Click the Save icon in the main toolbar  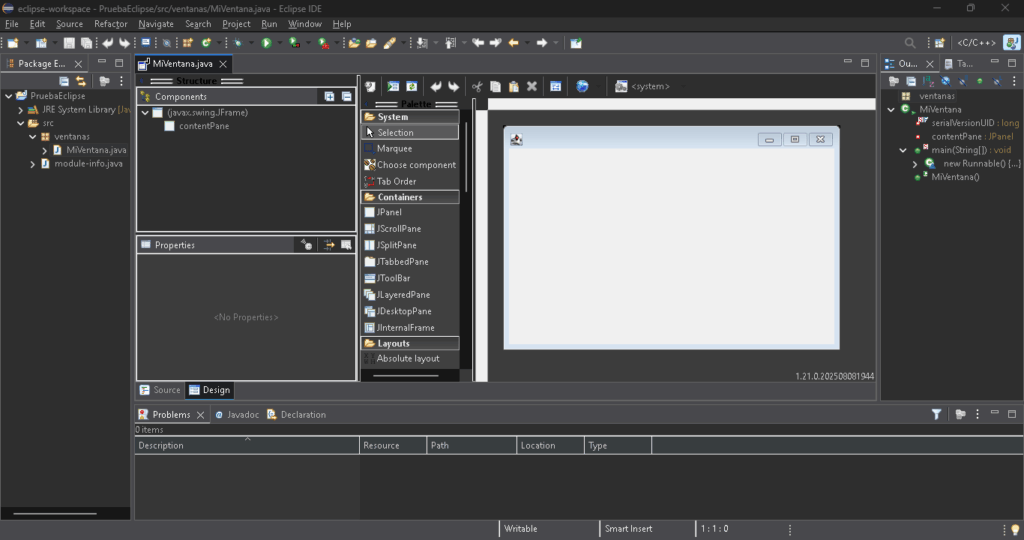click(x=69, y=43)
